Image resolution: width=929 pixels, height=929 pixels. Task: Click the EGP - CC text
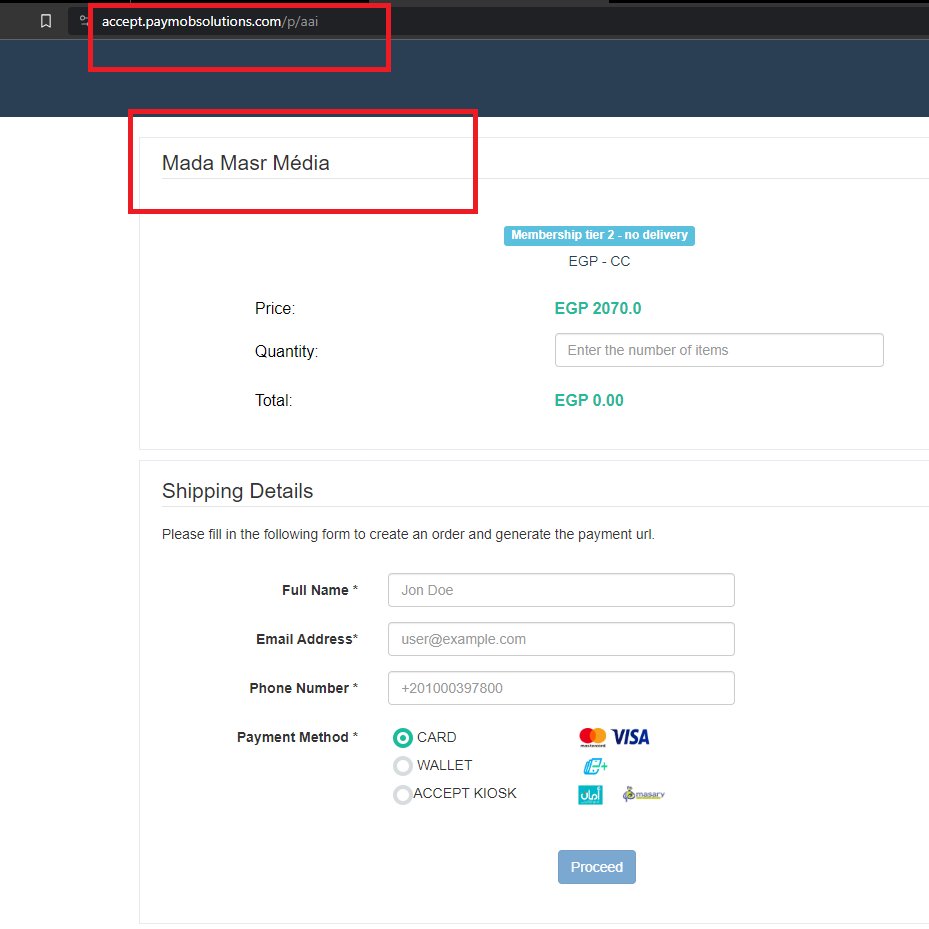(x=599, y=261)
